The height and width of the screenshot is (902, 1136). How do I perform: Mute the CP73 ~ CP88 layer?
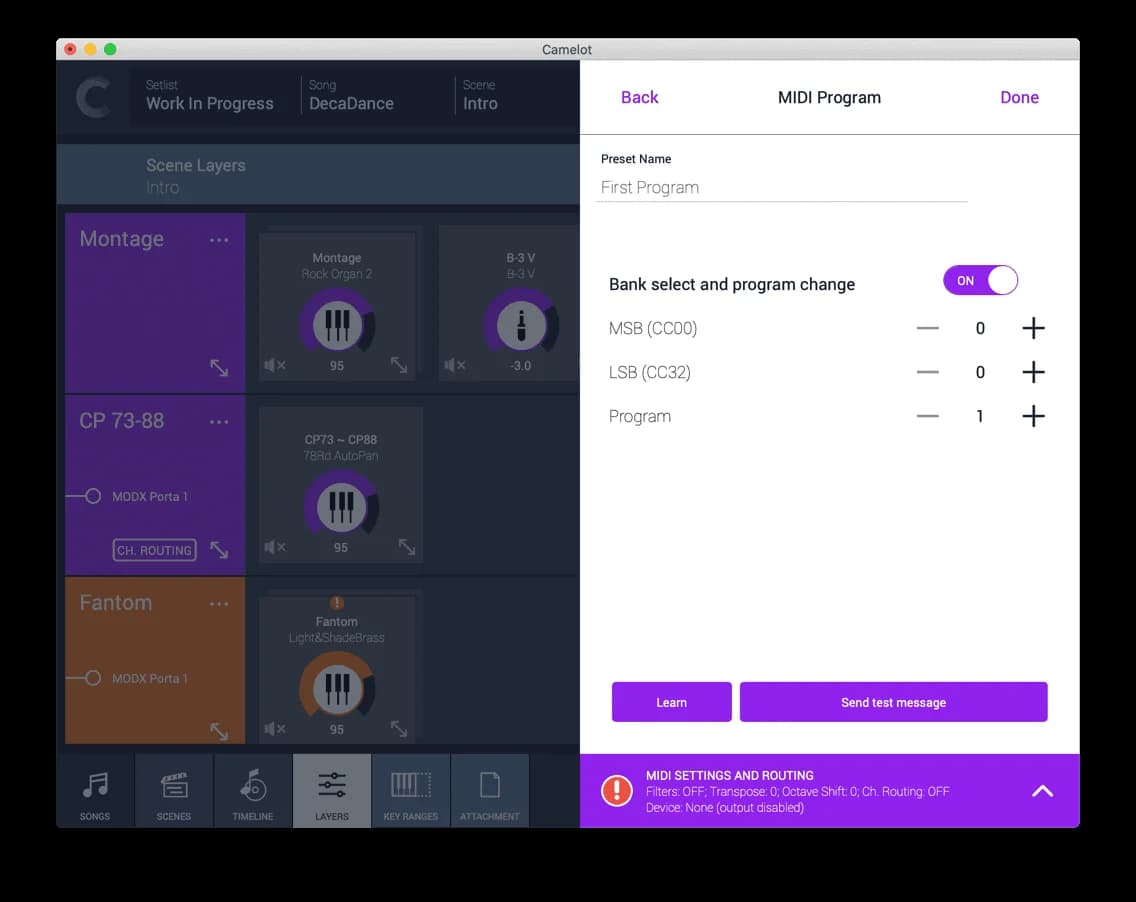point(275,548)
